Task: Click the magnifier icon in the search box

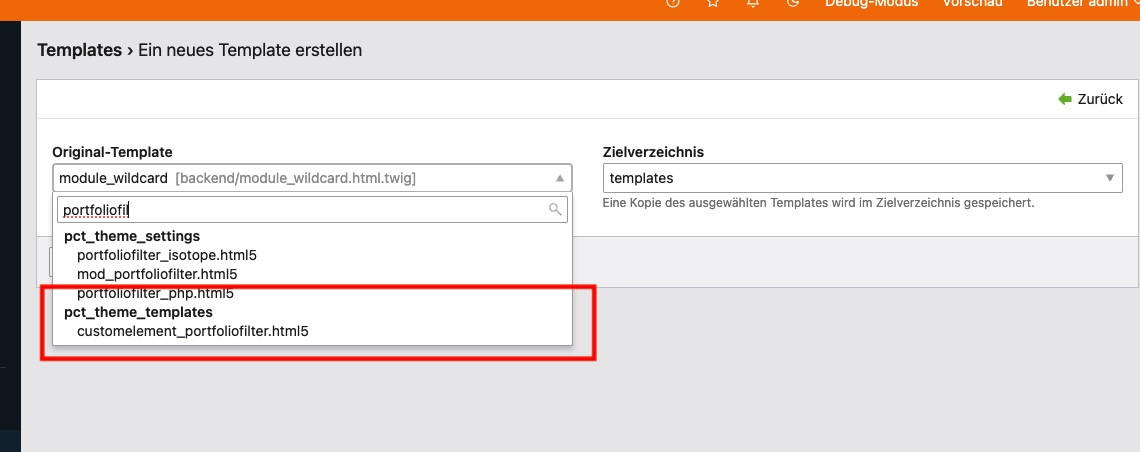Action: click(555, 210)
